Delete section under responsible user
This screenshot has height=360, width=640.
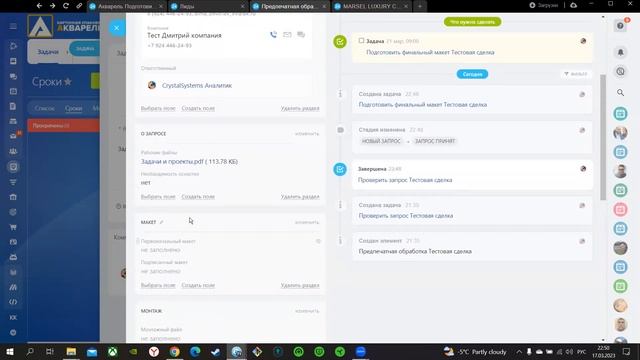tap(300, 108)
